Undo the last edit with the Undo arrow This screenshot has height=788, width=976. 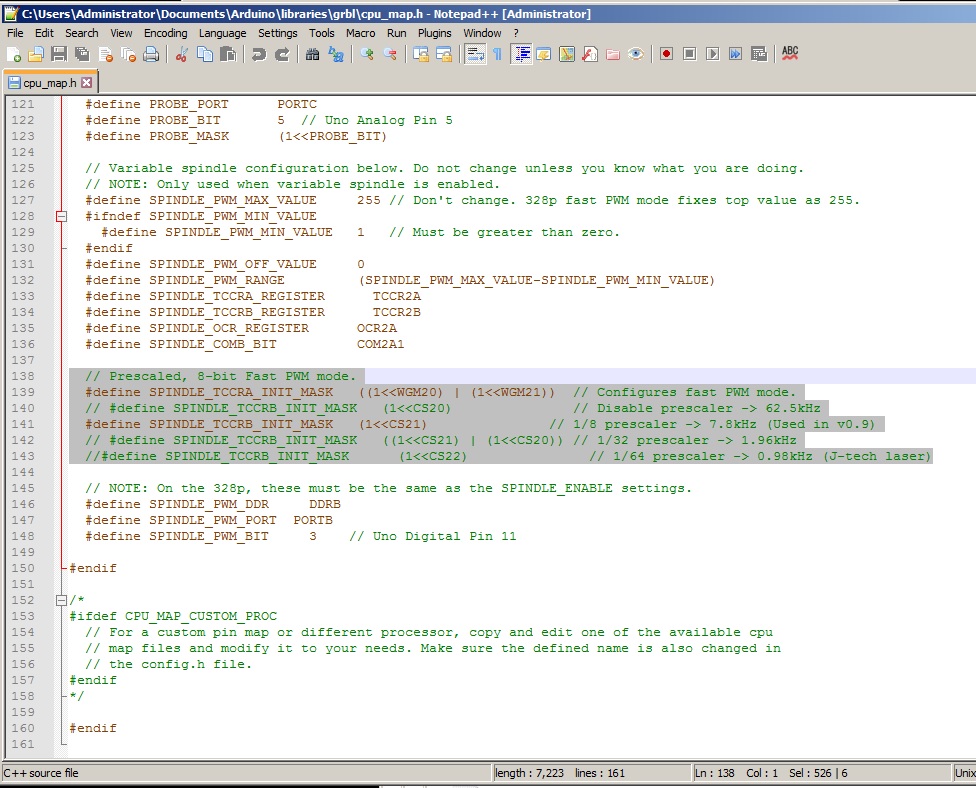pyautogui.click(x=259, y=55)
